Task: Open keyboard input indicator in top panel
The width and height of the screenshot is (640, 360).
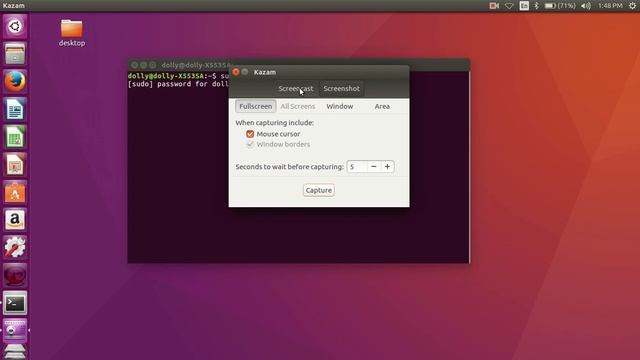Action: point(524,6)
